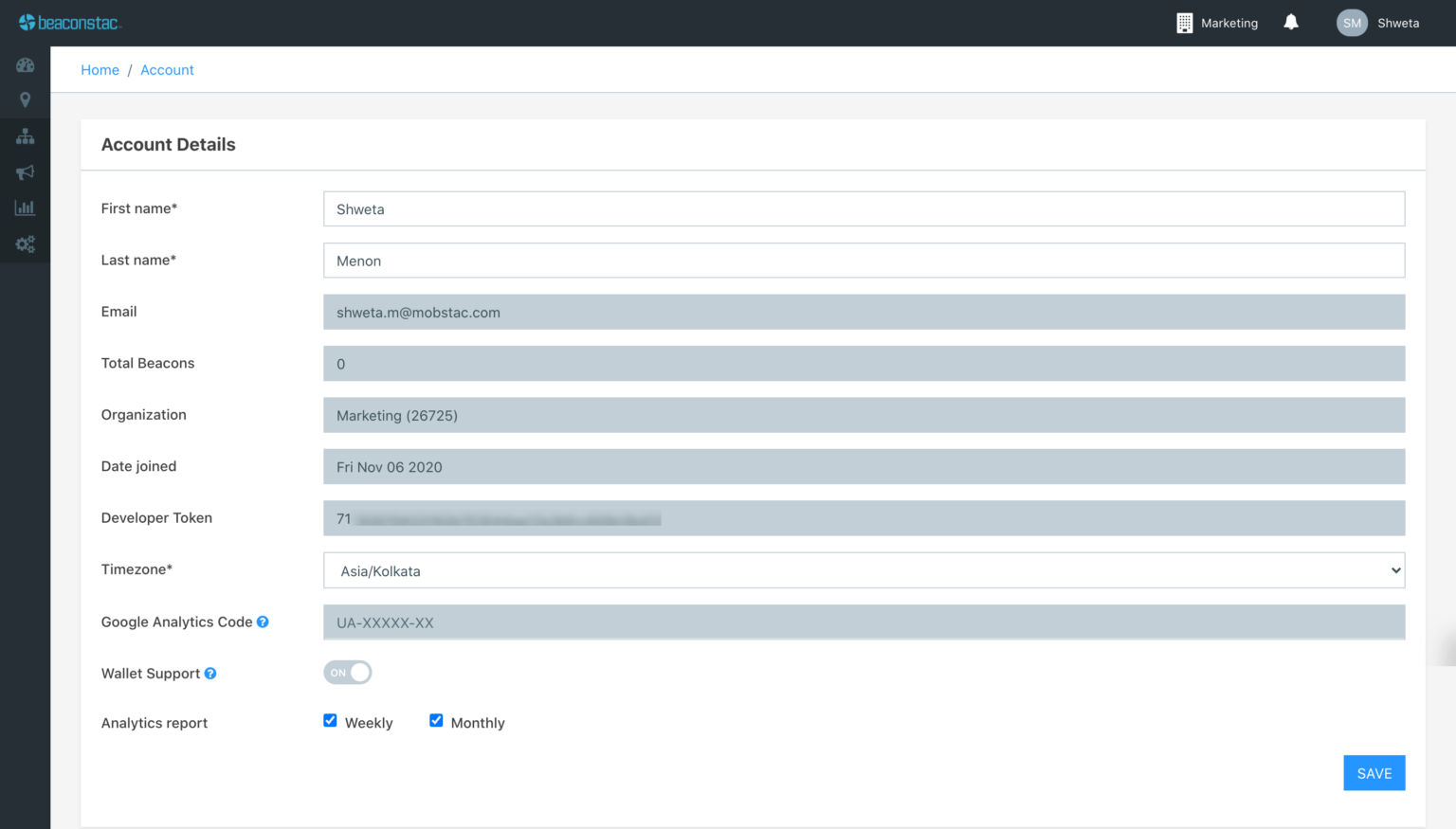Screen dimensions: 1456x829
Task: Select Account in the breadcrumb trail
Action: pos(167,69)
